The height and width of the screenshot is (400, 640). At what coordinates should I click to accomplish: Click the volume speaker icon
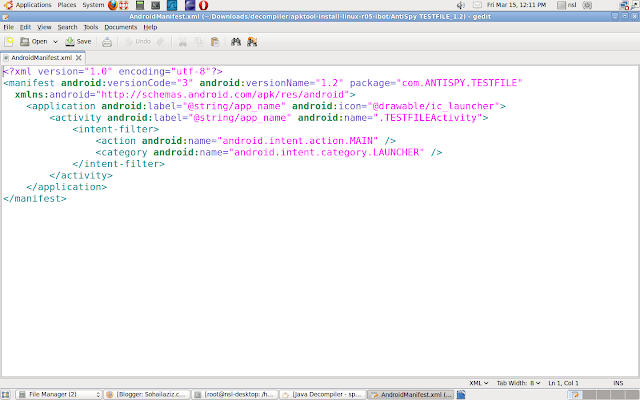point(461,5)
